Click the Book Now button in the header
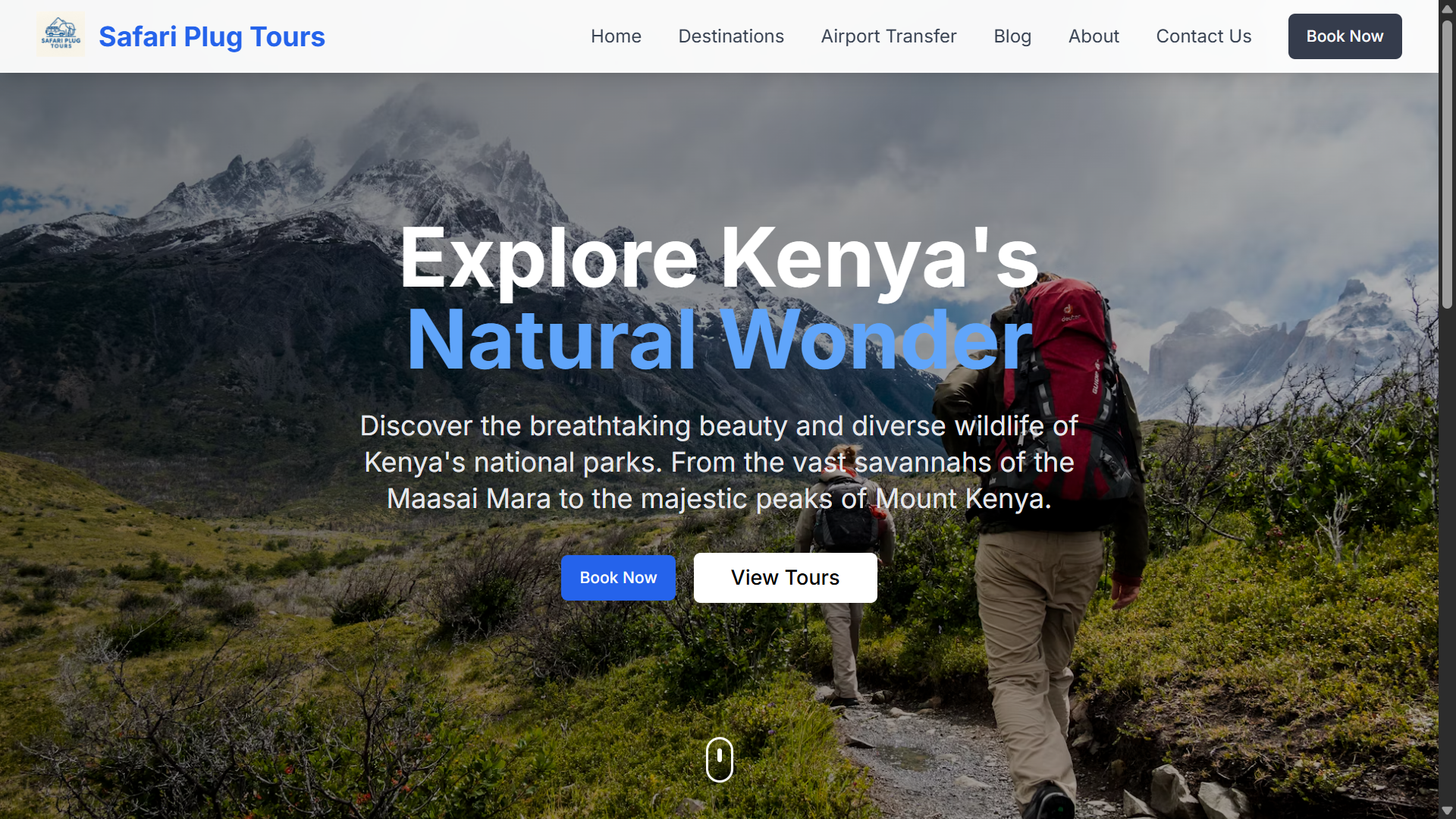Image resolution: width=1456 pixels, height=819 pixels. pos(1344,36)
